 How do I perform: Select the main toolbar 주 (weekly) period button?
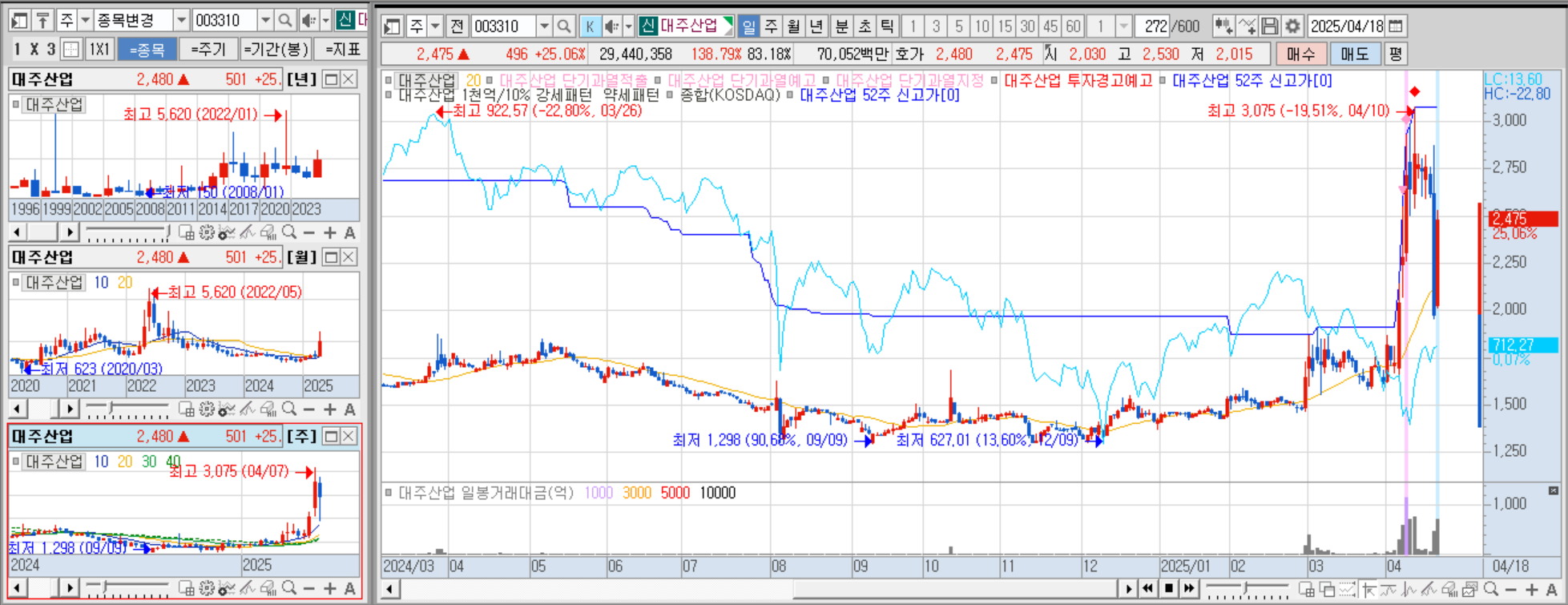click(x=771, y=26)
